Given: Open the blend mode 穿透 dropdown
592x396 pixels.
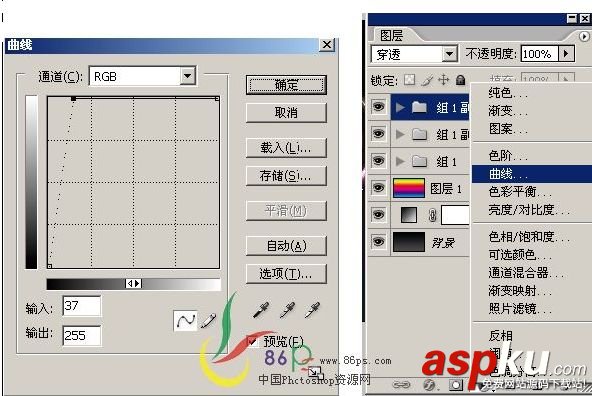Looking at the screenshot, I should pyautogui.click(x=449, y=54).
